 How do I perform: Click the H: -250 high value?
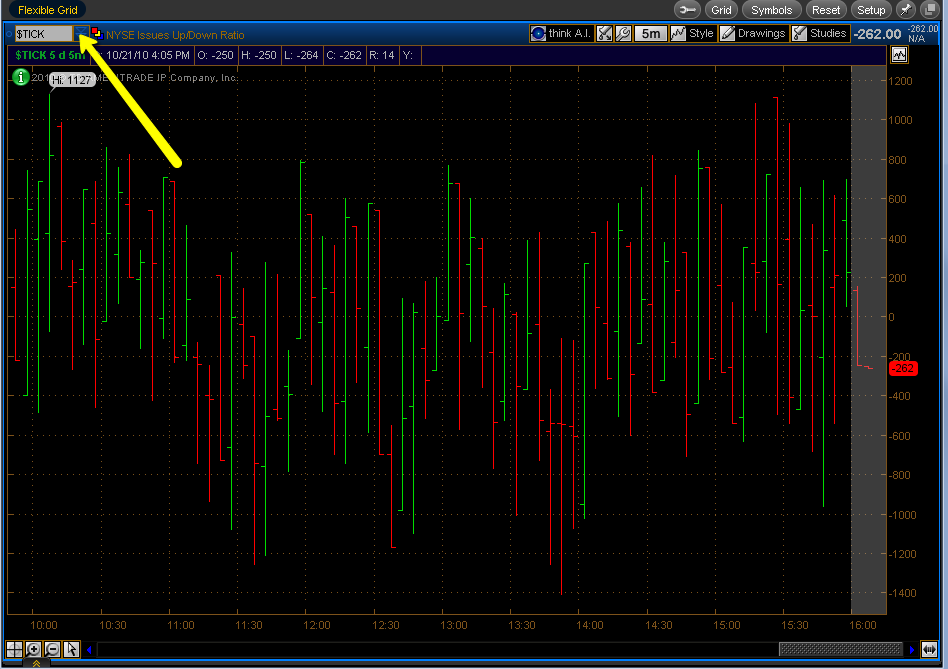pyautogui.click(x=259, y=55)
